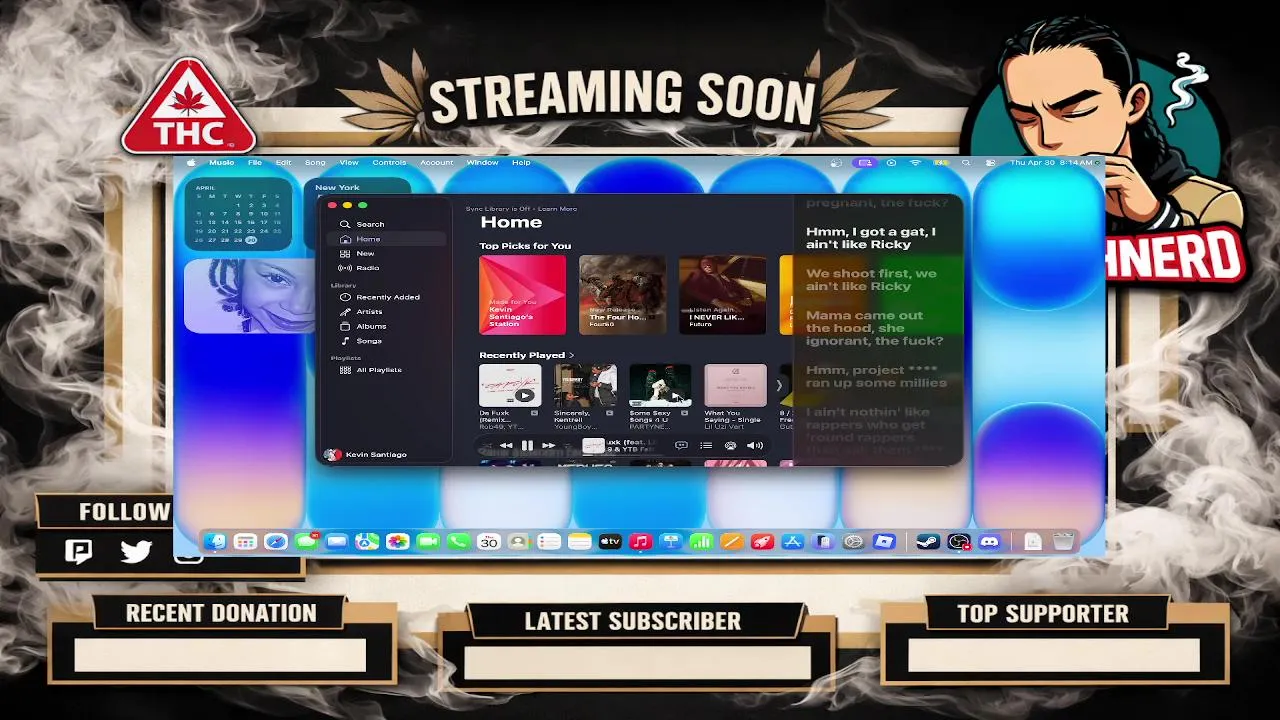Click the now playing album artwork
Image resolution: width=1280 pixels, height=720 pixels.
point(593,446)
